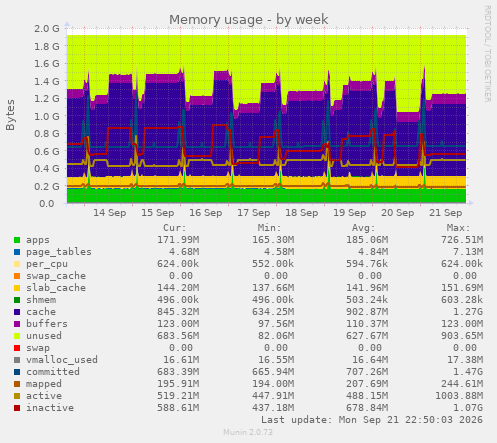Click the apps max value 726.51M

462,240
